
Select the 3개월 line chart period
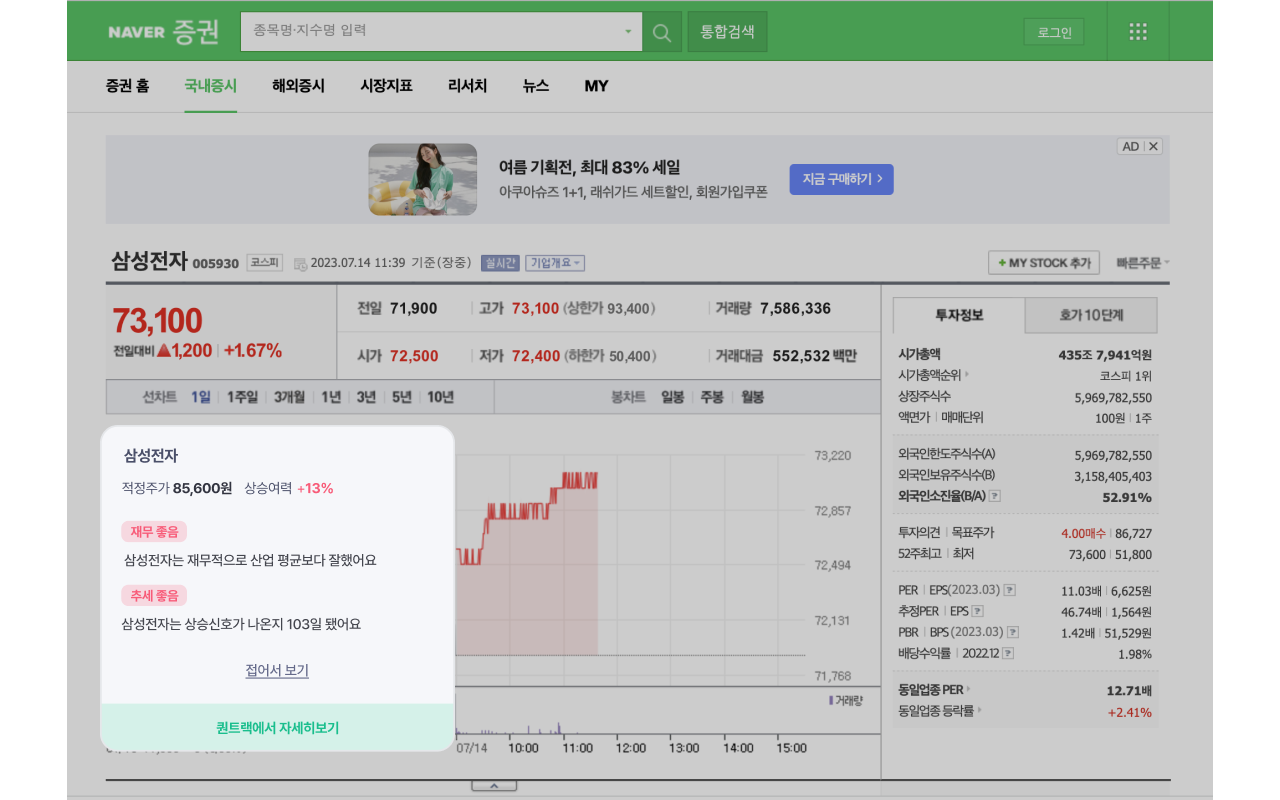tap(289, 397)
